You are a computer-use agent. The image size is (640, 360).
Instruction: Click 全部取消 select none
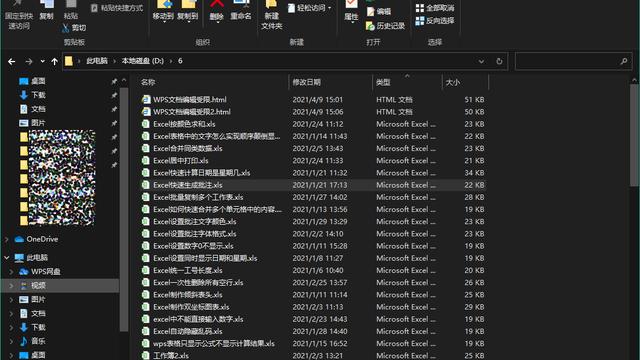click(435, 8)
